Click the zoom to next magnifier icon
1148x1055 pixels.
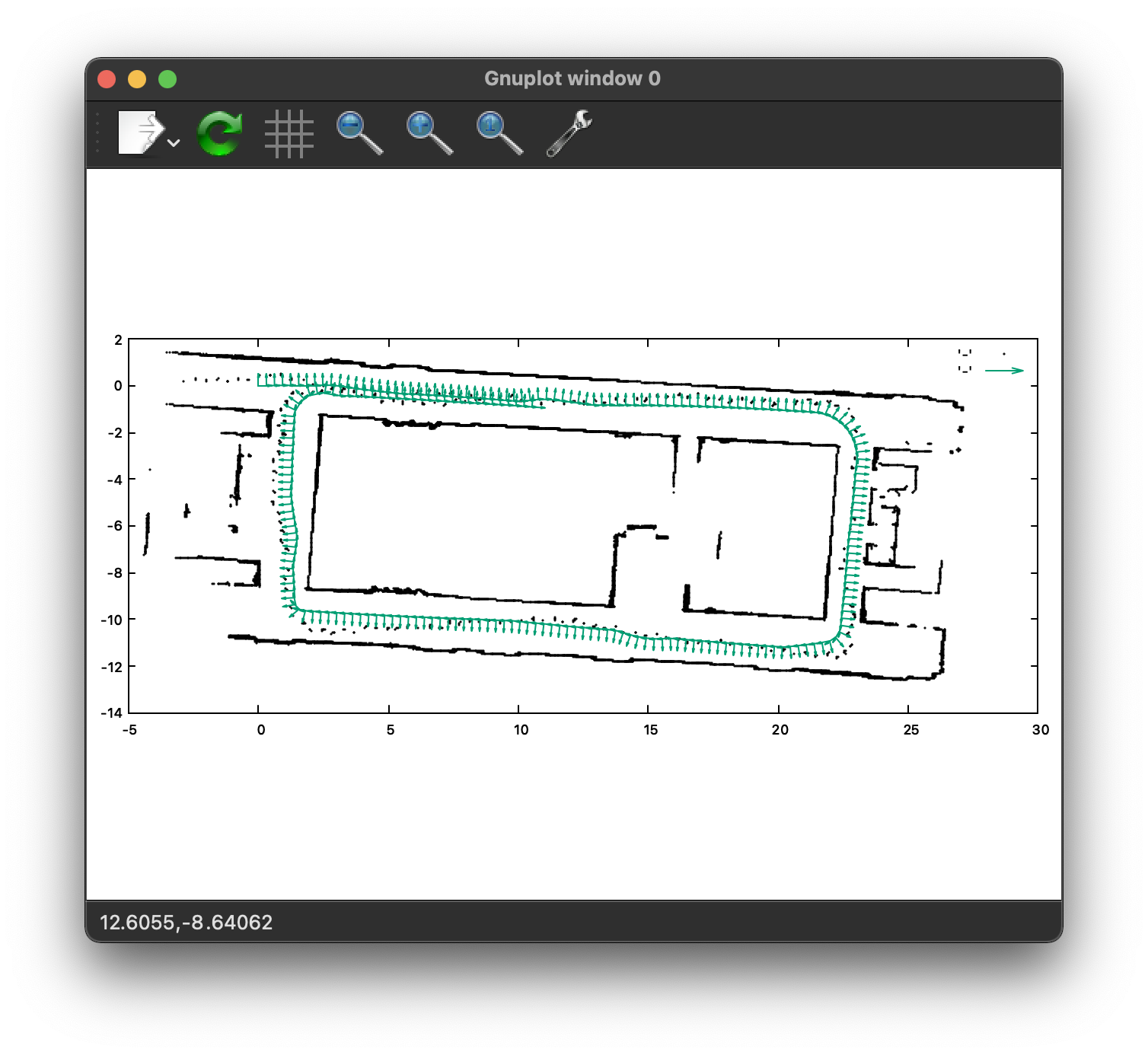[429, 133]
